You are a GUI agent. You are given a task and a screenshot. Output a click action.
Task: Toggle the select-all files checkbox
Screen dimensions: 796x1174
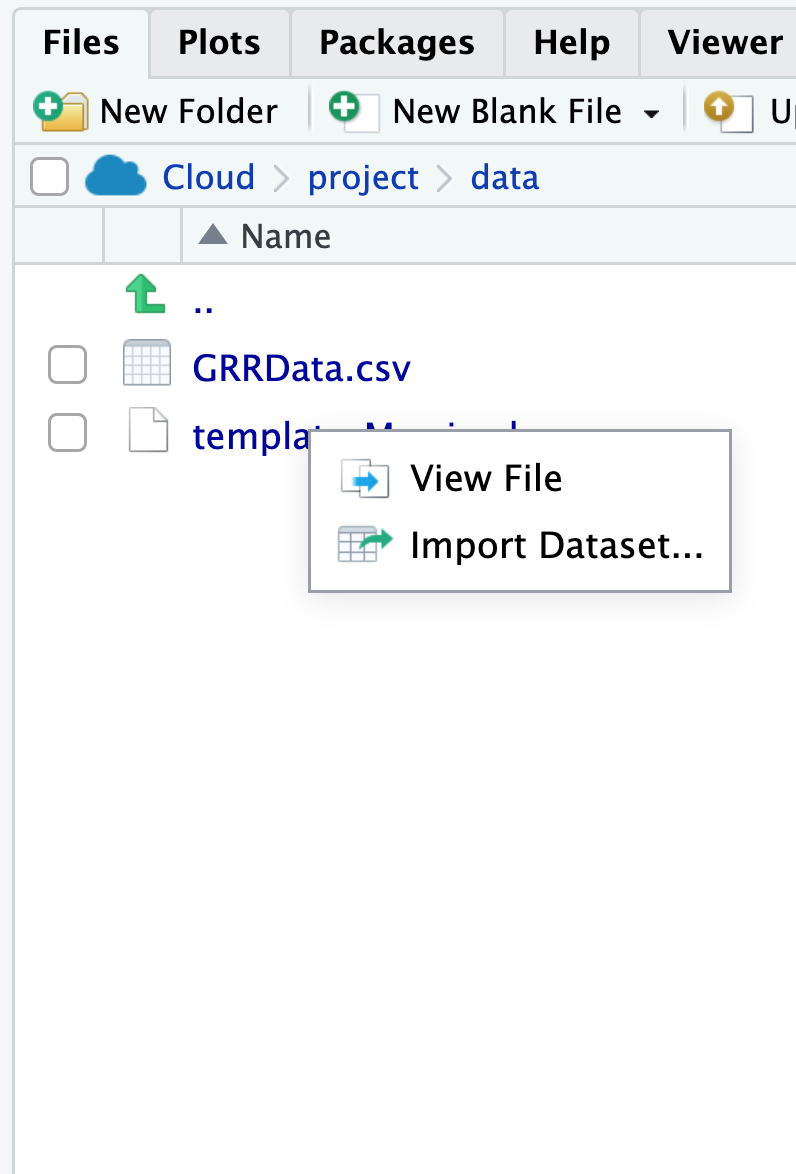click(x=50, y=178)
